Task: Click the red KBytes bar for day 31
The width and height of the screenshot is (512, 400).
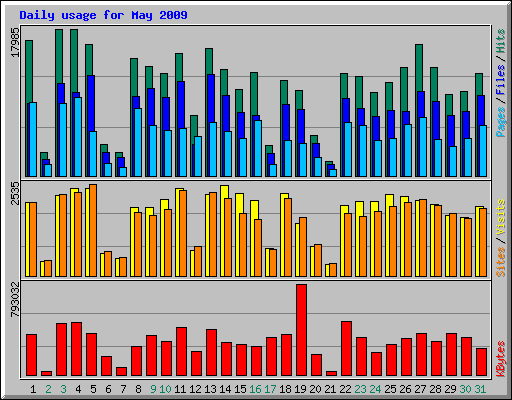Action: pos(482,362)
